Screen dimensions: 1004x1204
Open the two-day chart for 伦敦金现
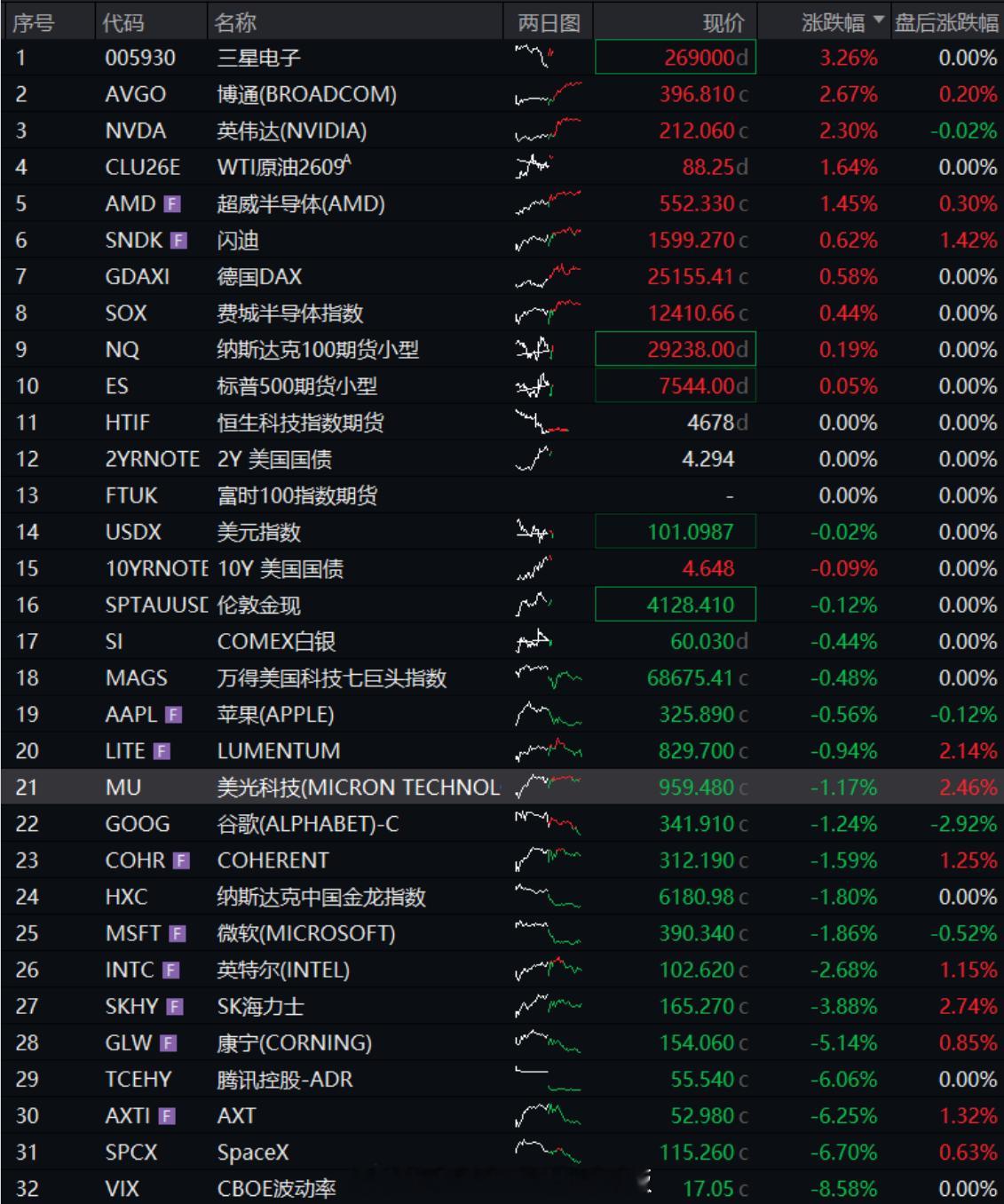pyautogui.click(x=534, y=605)
